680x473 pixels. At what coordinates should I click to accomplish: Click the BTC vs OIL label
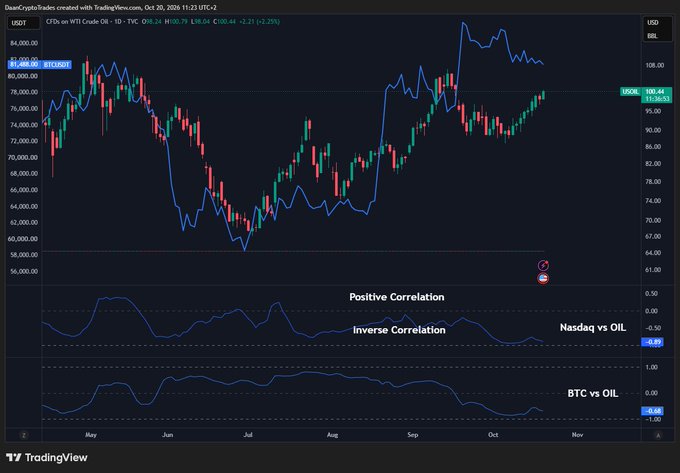coord(593,393)
